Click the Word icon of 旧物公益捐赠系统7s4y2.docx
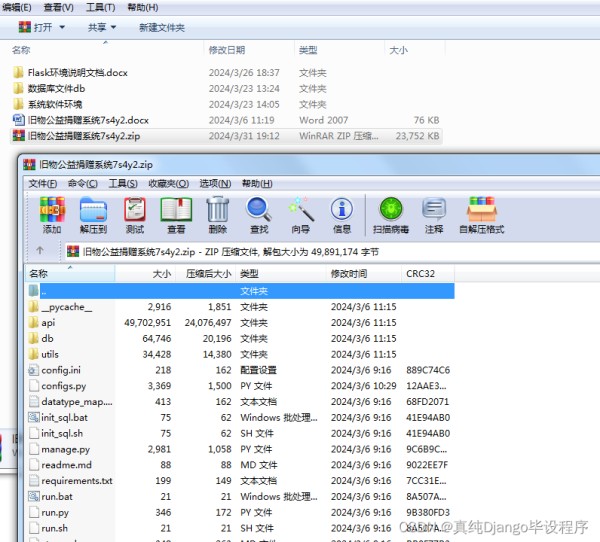The image size is (600, 542). [18, 120]
